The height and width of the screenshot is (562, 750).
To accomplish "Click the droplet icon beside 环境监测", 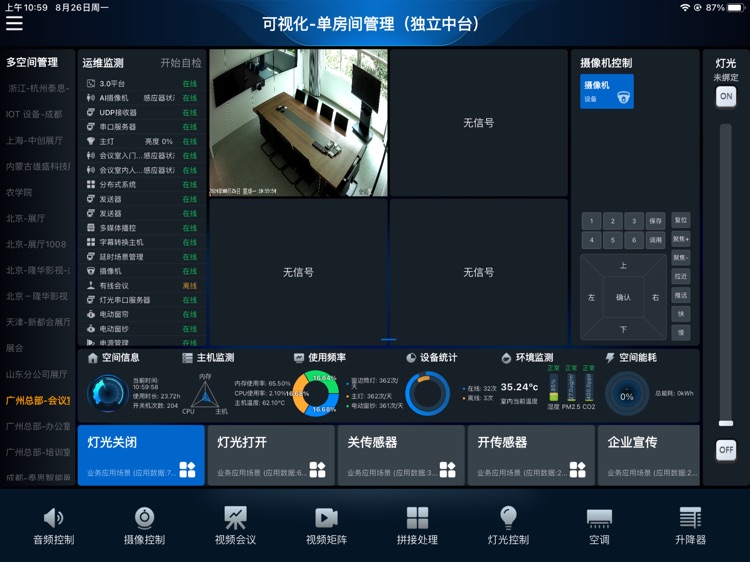I will click(506, 358).
